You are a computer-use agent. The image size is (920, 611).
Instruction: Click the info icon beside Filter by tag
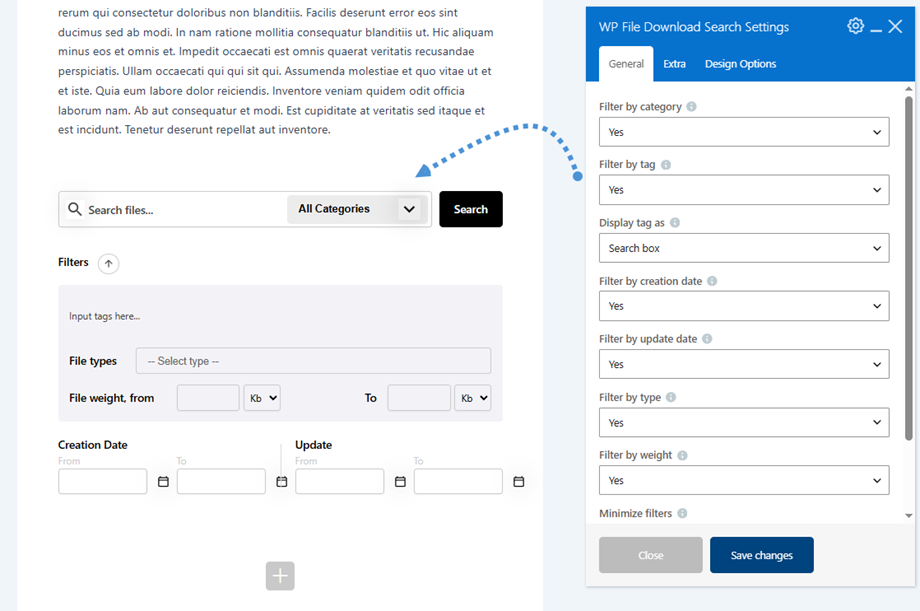(x=665, y=164)
